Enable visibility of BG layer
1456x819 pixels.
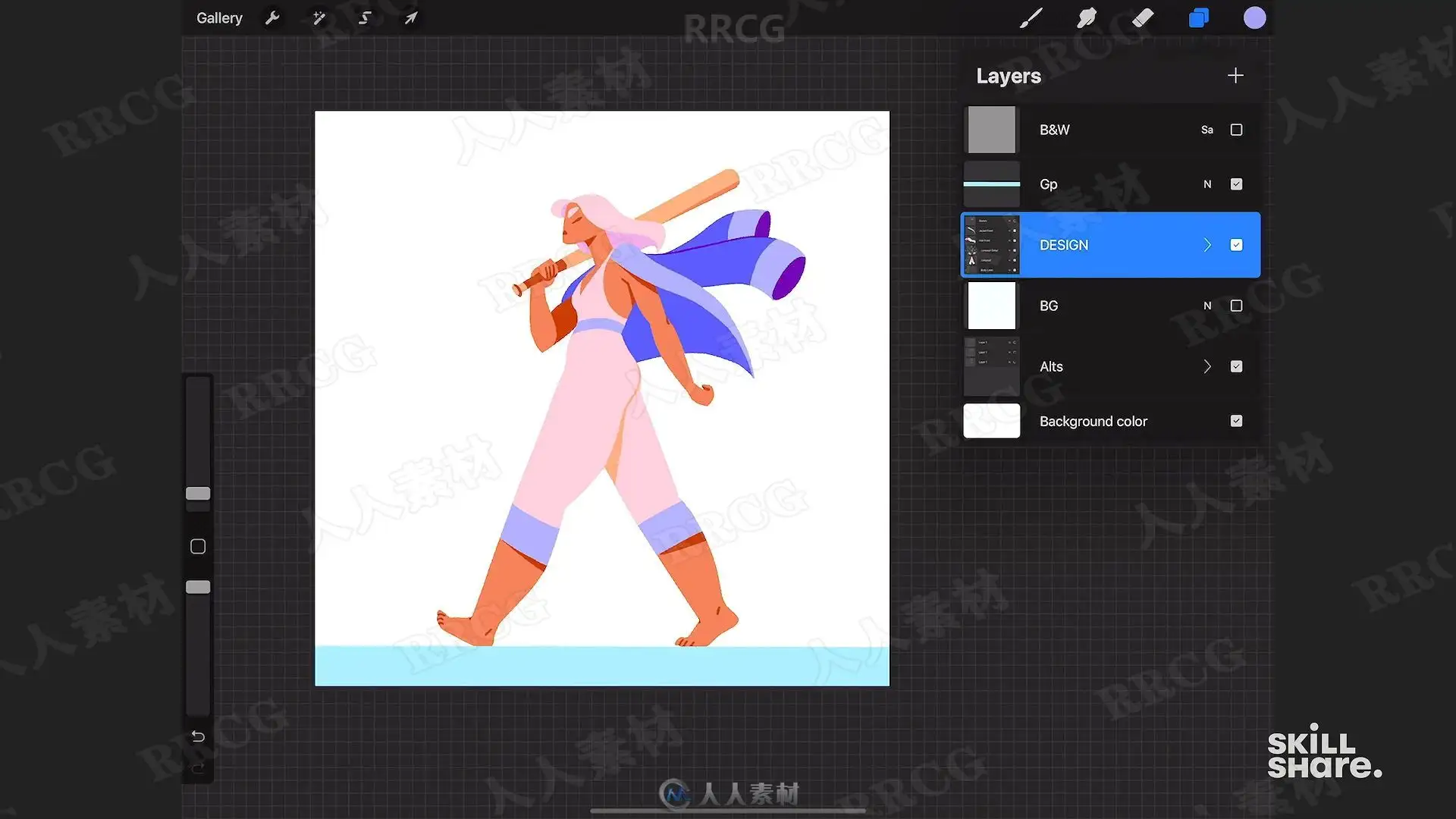[1236, 306]
